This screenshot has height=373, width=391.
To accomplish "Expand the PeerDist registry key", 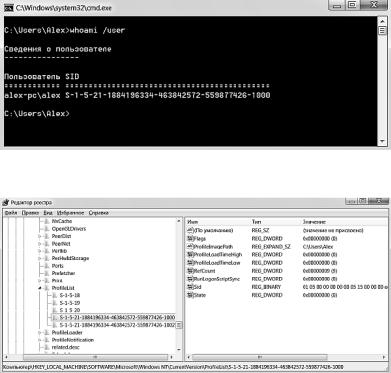I will coord(40,236).
